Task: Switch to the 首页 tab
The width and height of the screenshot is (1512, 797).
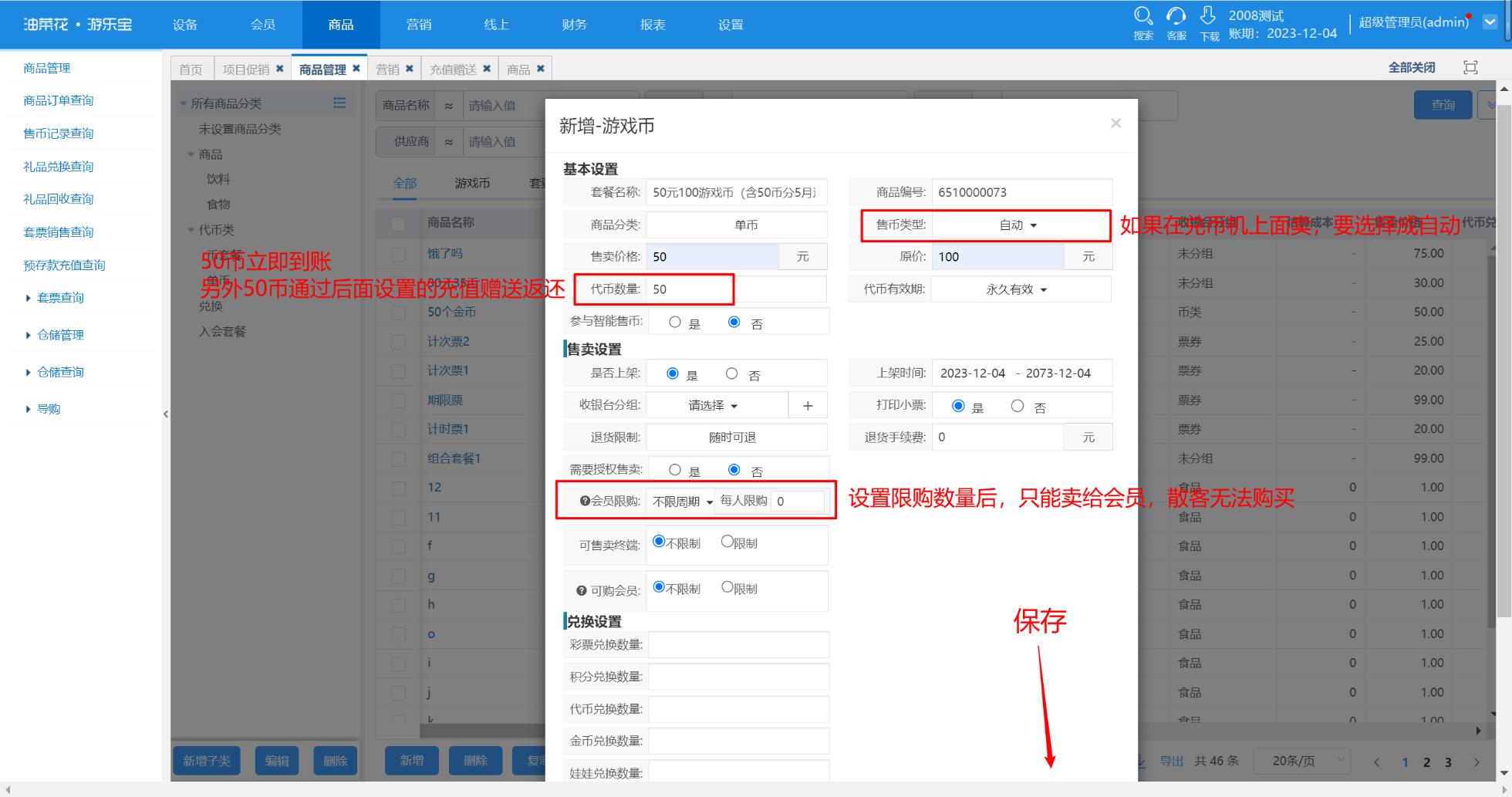Action: click(191, 69)
